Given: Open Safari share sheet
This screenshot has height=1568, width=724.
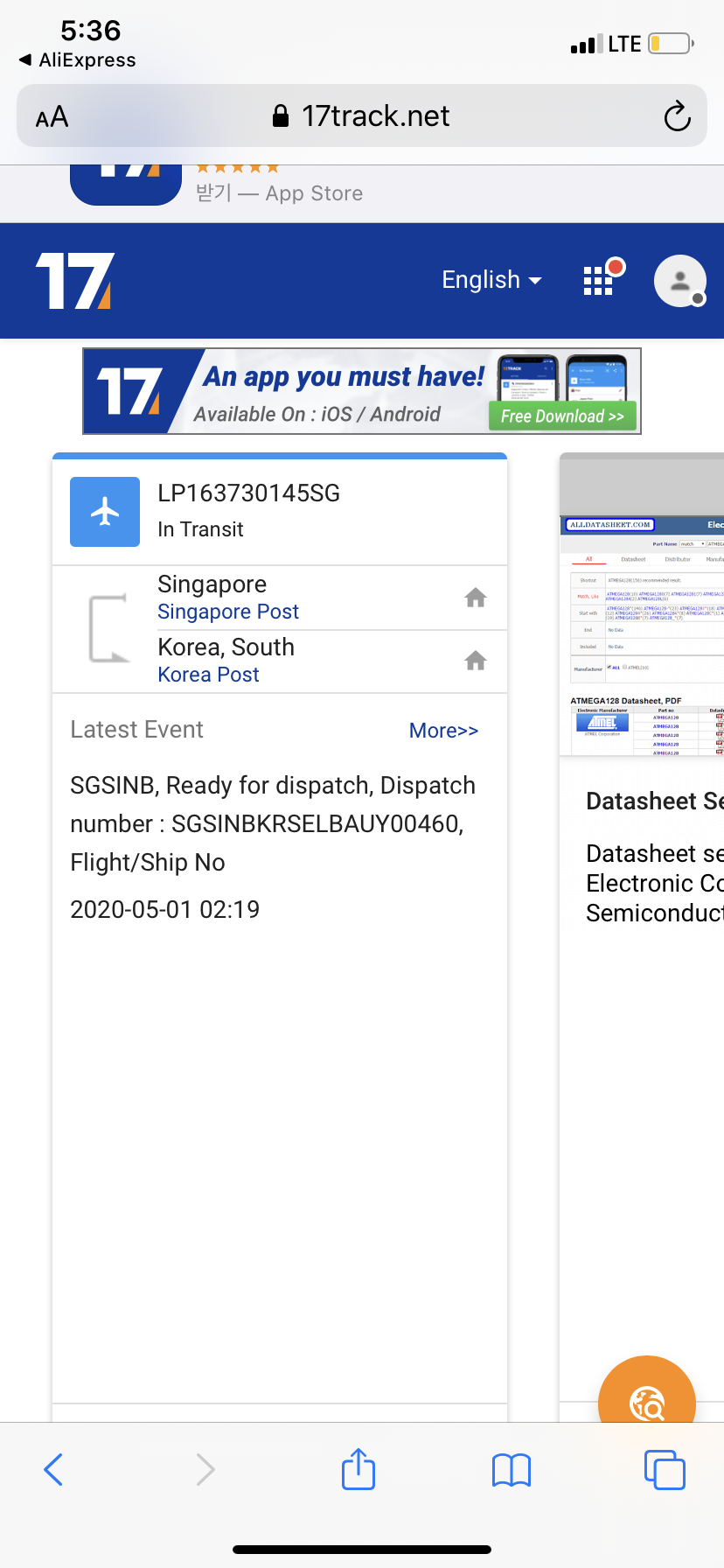Looking at the screenshot, I should point(359,1469).
